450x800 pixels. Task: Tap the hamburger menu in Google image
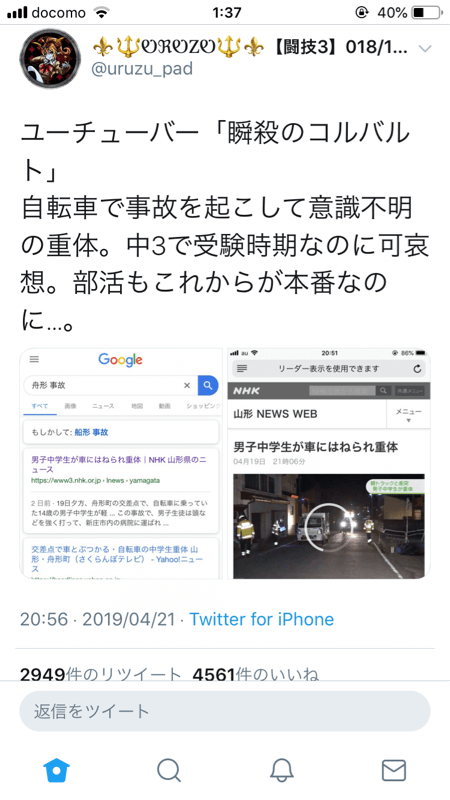(x=34, y=359)
